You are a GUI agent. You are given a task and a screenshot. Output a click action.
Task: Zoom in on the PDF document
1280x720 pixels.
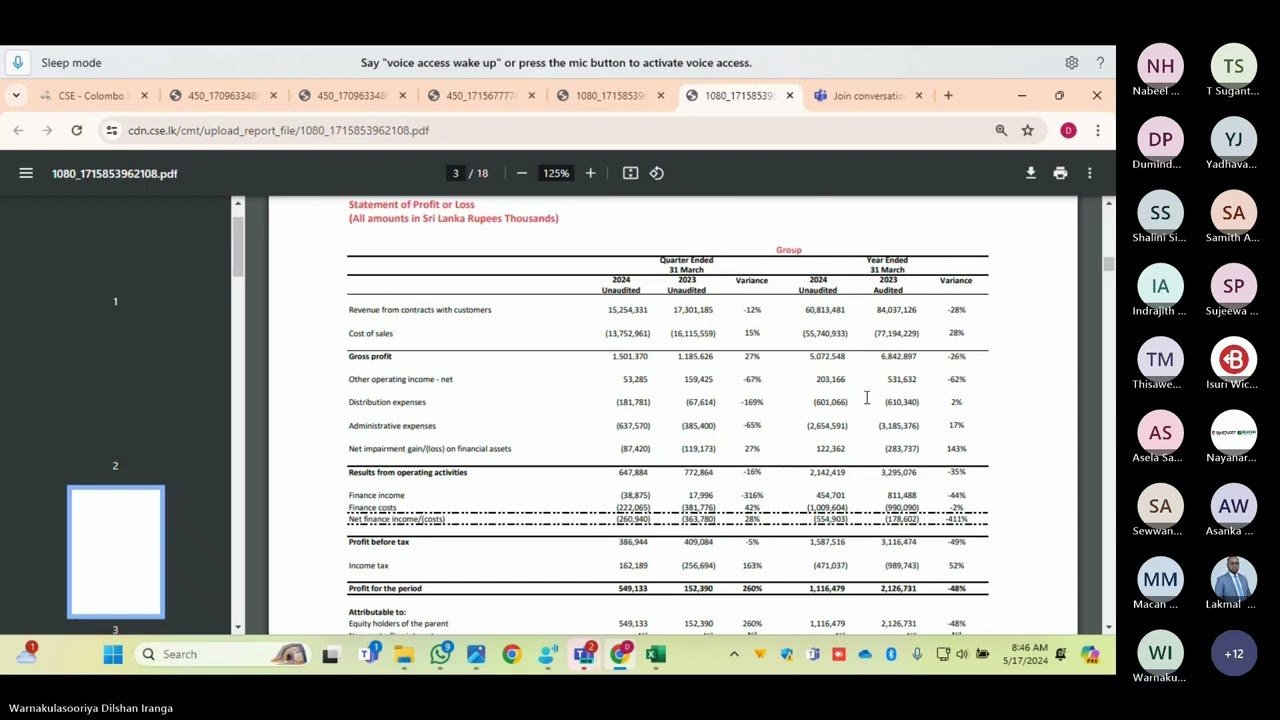590,172
